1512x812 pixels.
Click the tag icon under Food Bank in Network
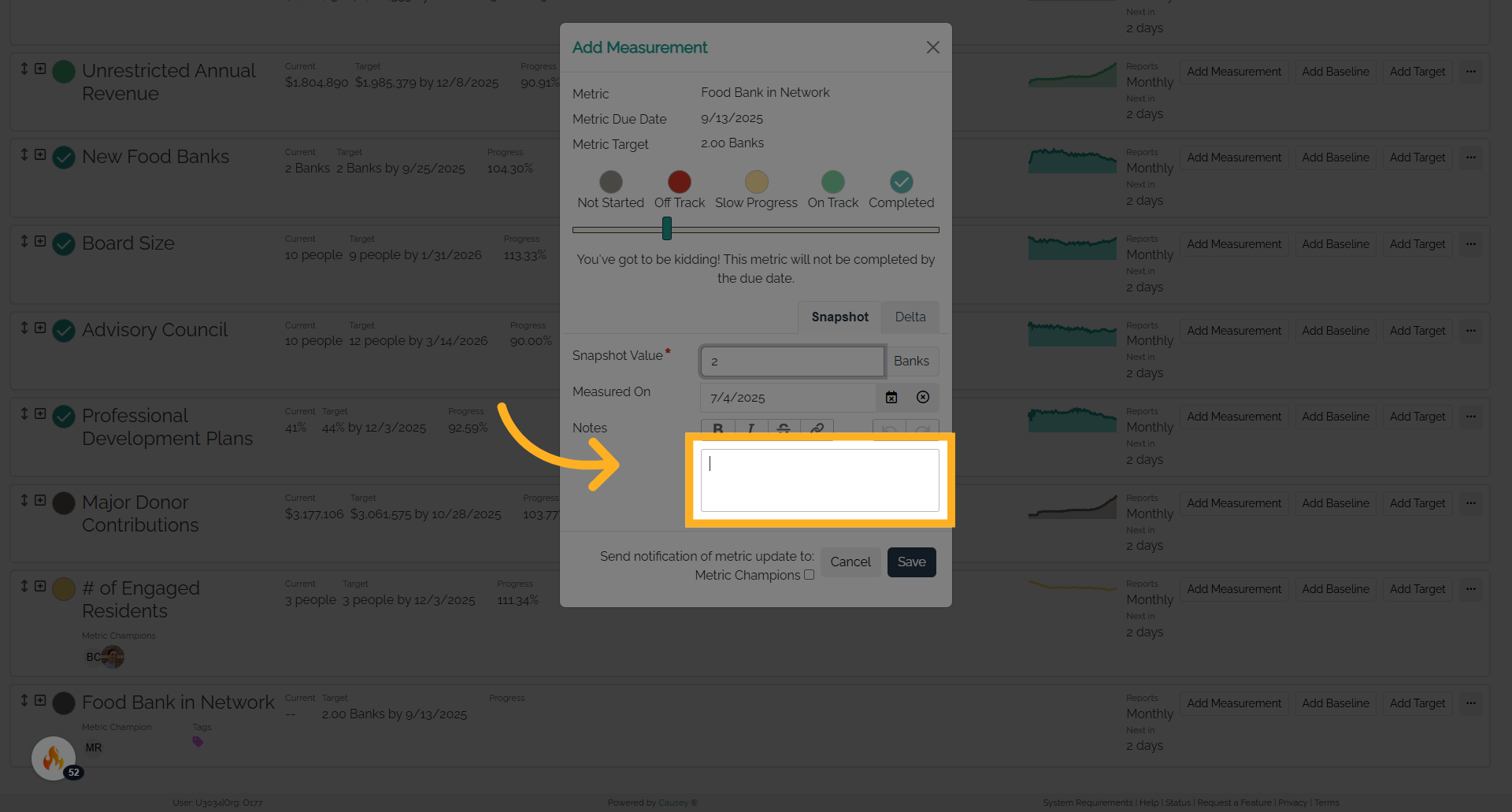tap(198, 742)
